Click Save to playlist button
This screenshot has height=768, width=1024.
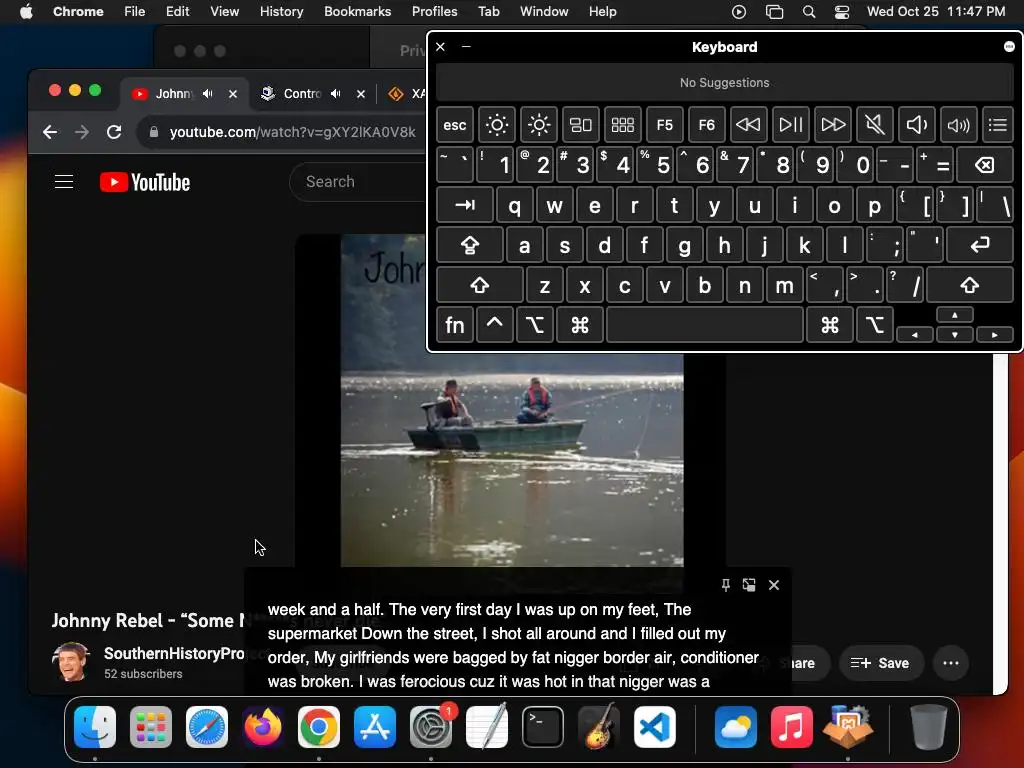click(x=880, y=663)
